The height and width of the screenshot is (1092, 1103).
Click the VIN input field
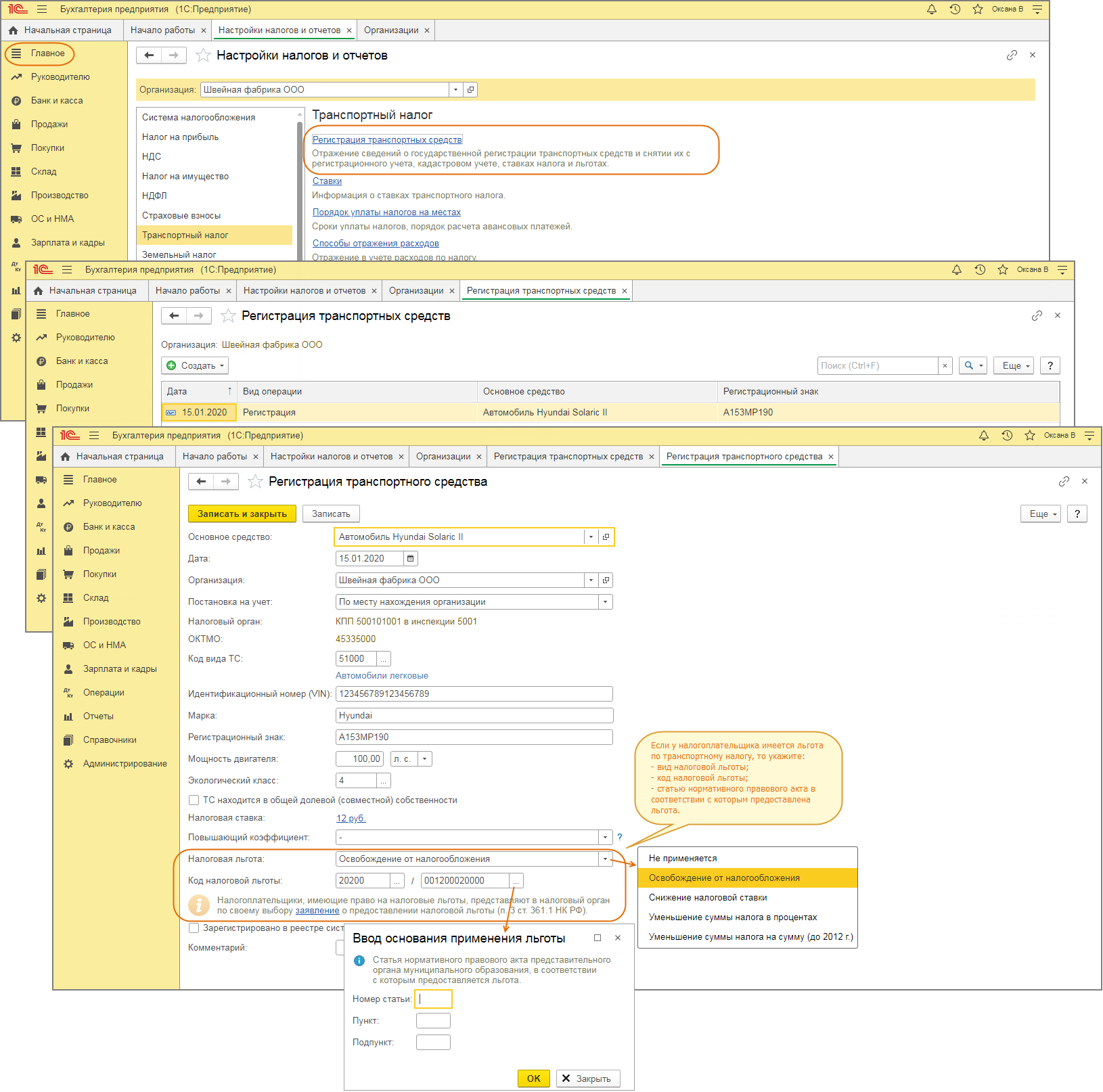(474, 694)
